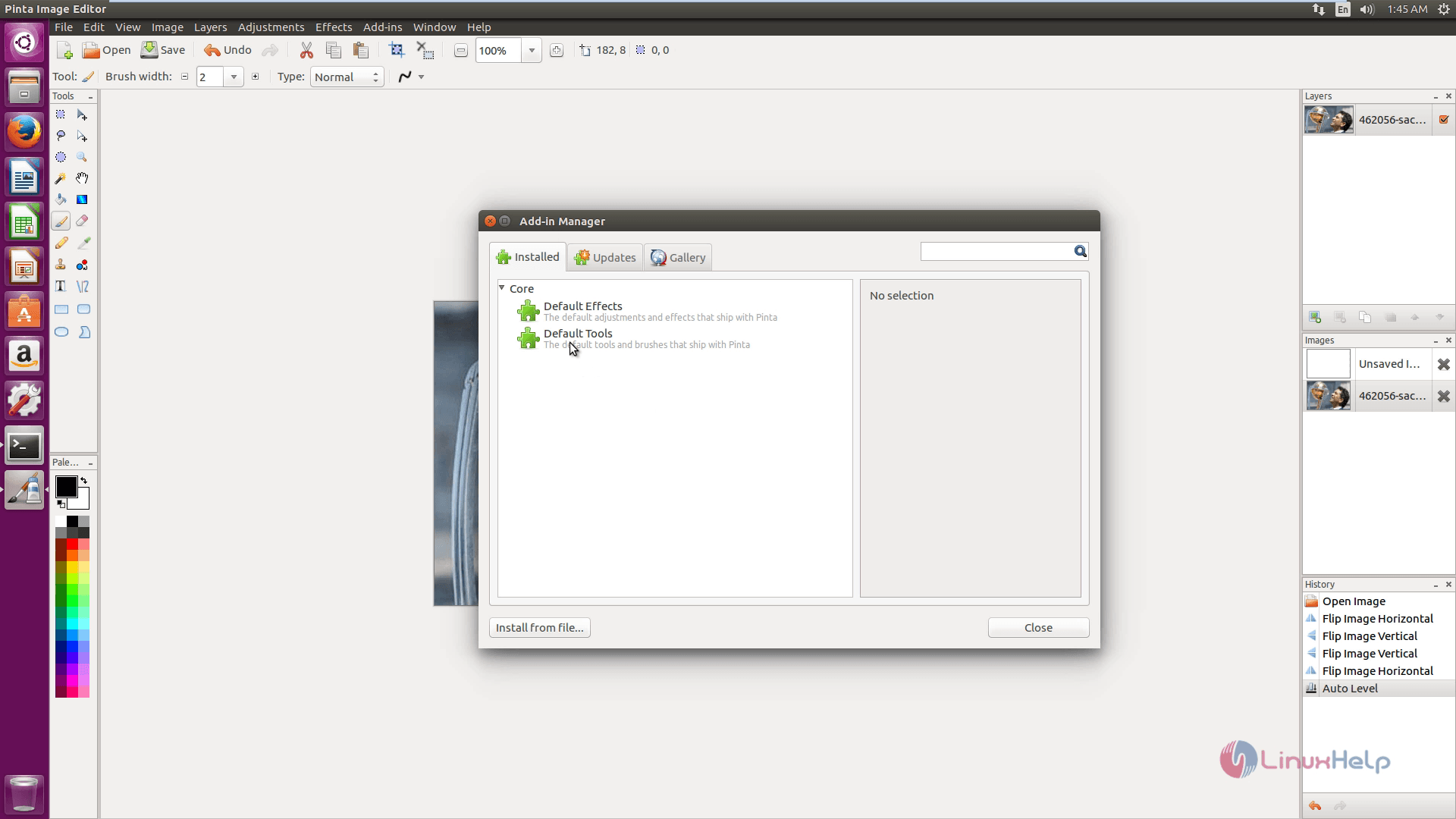Select the Rectangle Select tool
The width and height of the screenshot is (1456, 819).
pos(61,114)
